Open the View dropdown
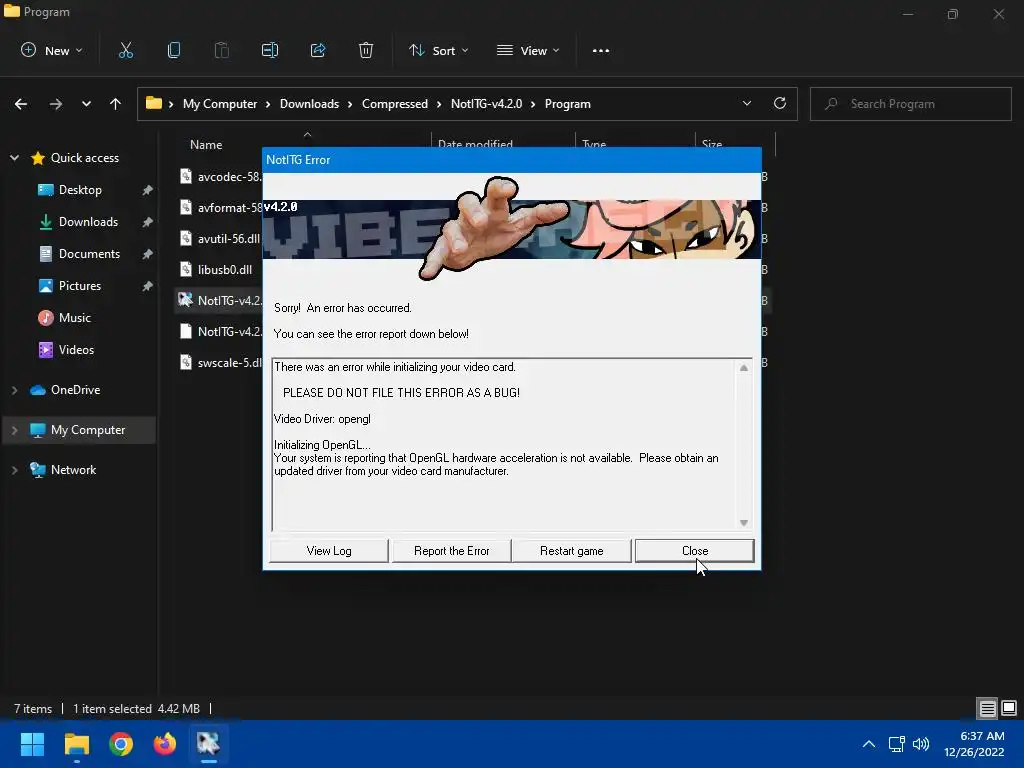The width and height of the screenshot is (1024, 768). [x=528, y=50]
